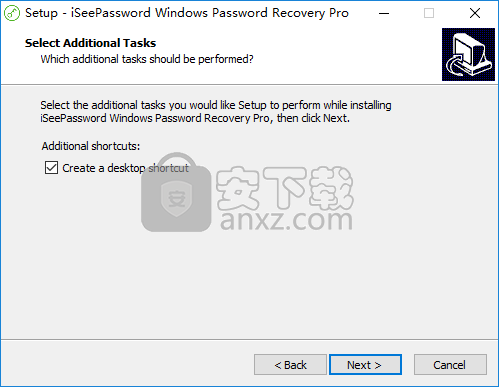Viewport: 499px width, 387px height.
Task: Click the iSeePassword key icon in title bar
Action: [12, 13]
